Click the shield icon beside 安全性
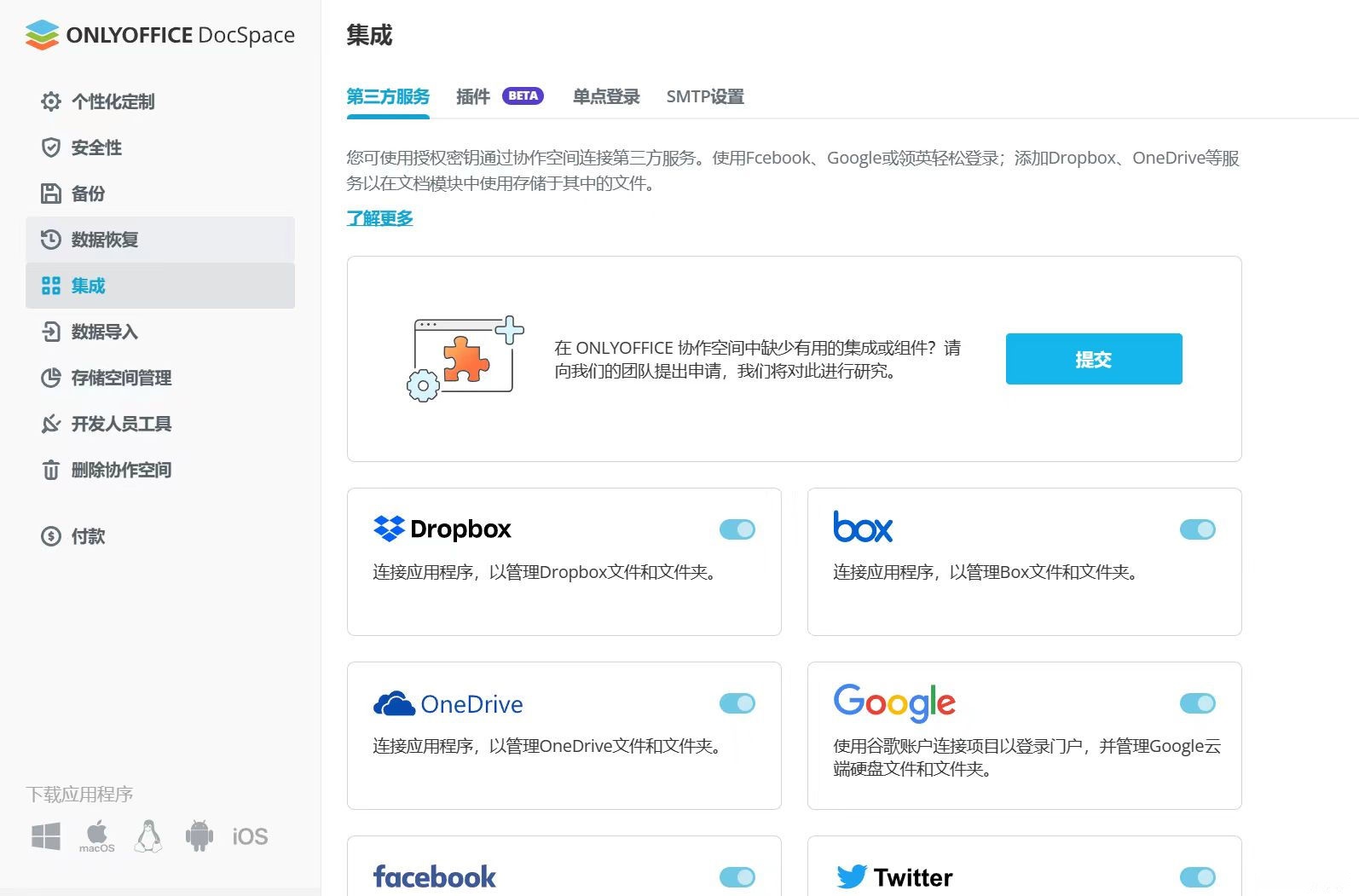This screenshot has width=1359, height=896. tap(51, 147)
